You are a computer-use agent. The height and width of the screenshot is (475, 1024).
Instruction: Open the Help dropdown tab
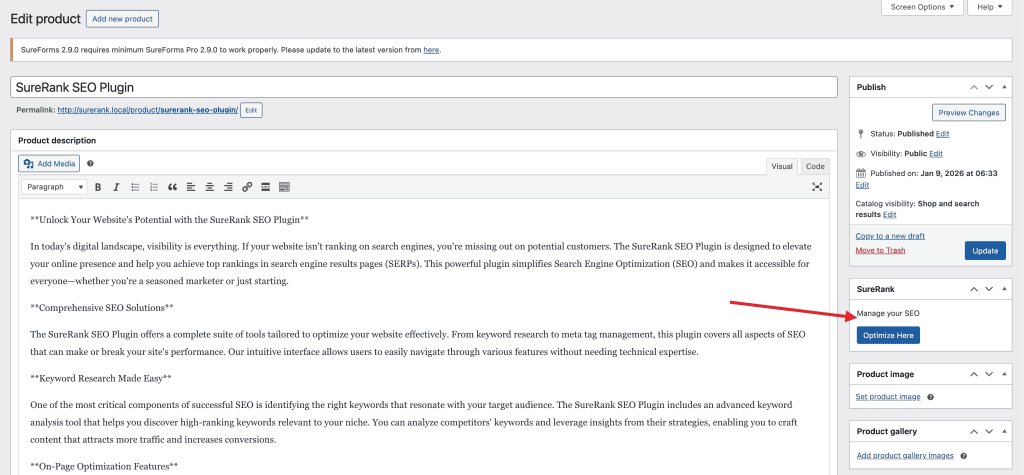click(x=990, y=7)
